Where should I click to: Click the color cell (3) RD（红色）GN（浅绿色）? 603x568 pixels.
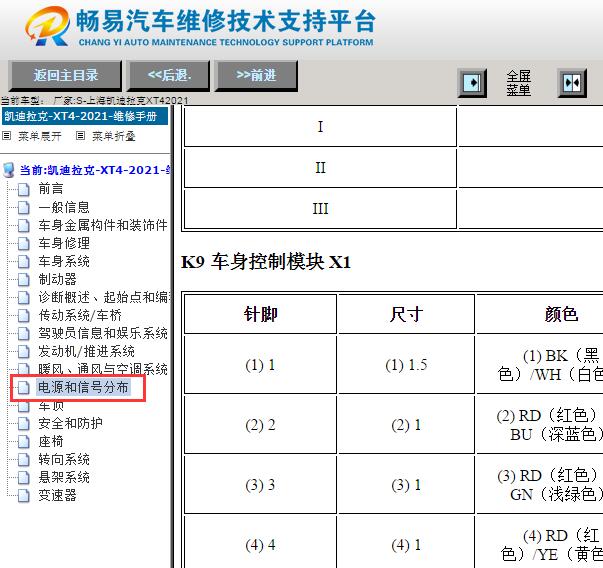tap(540, 485)
